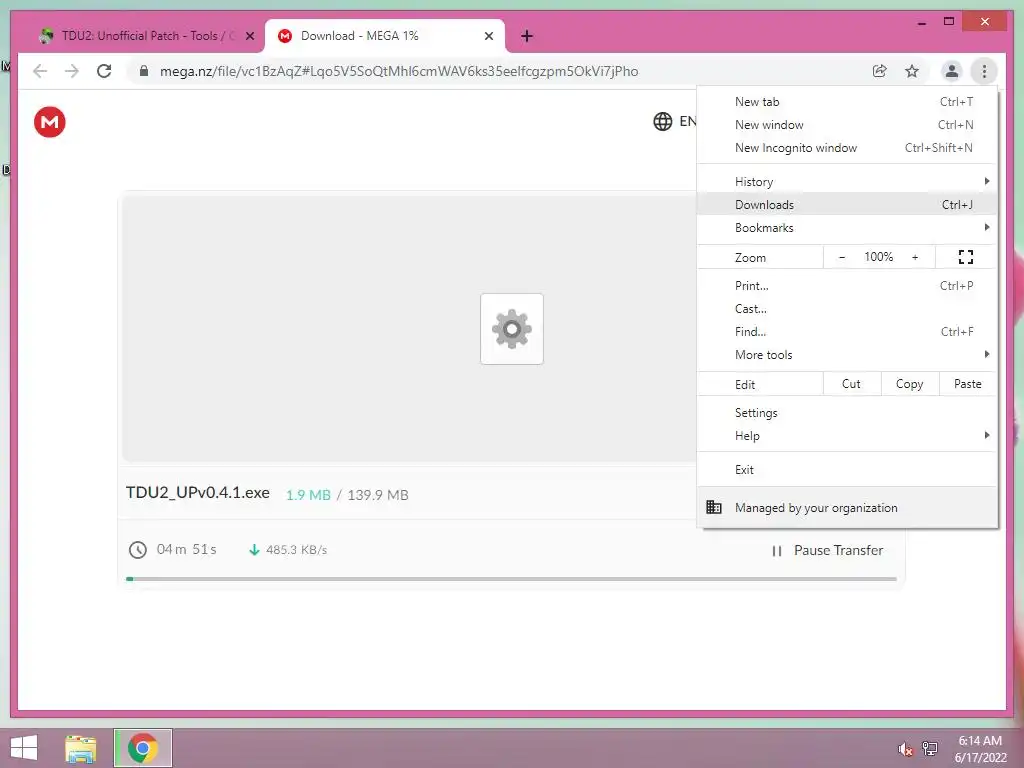The height and width of the screenshot is (768, 1024).
Task: Select Find... in the menu
Action: coord(847,332)
